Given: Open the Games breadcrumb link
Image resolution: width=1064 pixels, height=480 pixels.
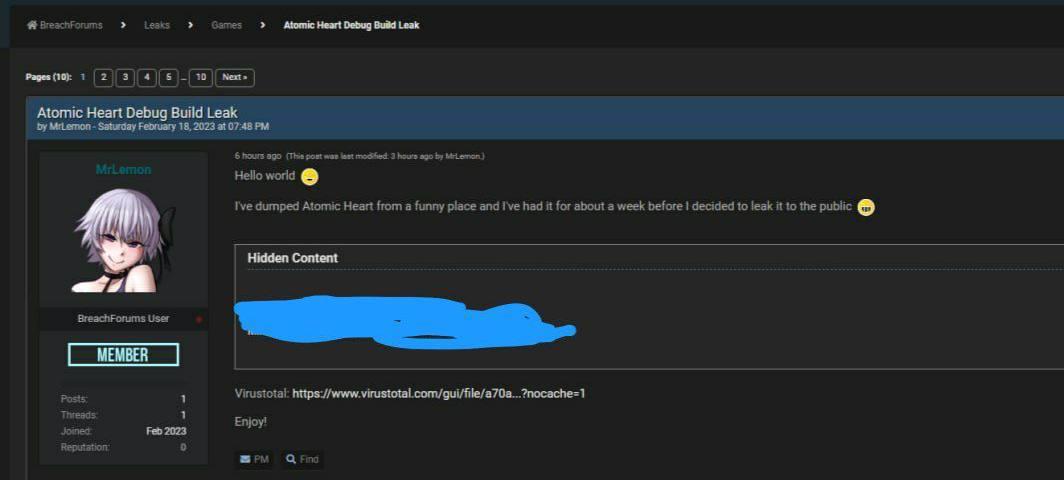Looking at the screenshot, I should [226, 25].
